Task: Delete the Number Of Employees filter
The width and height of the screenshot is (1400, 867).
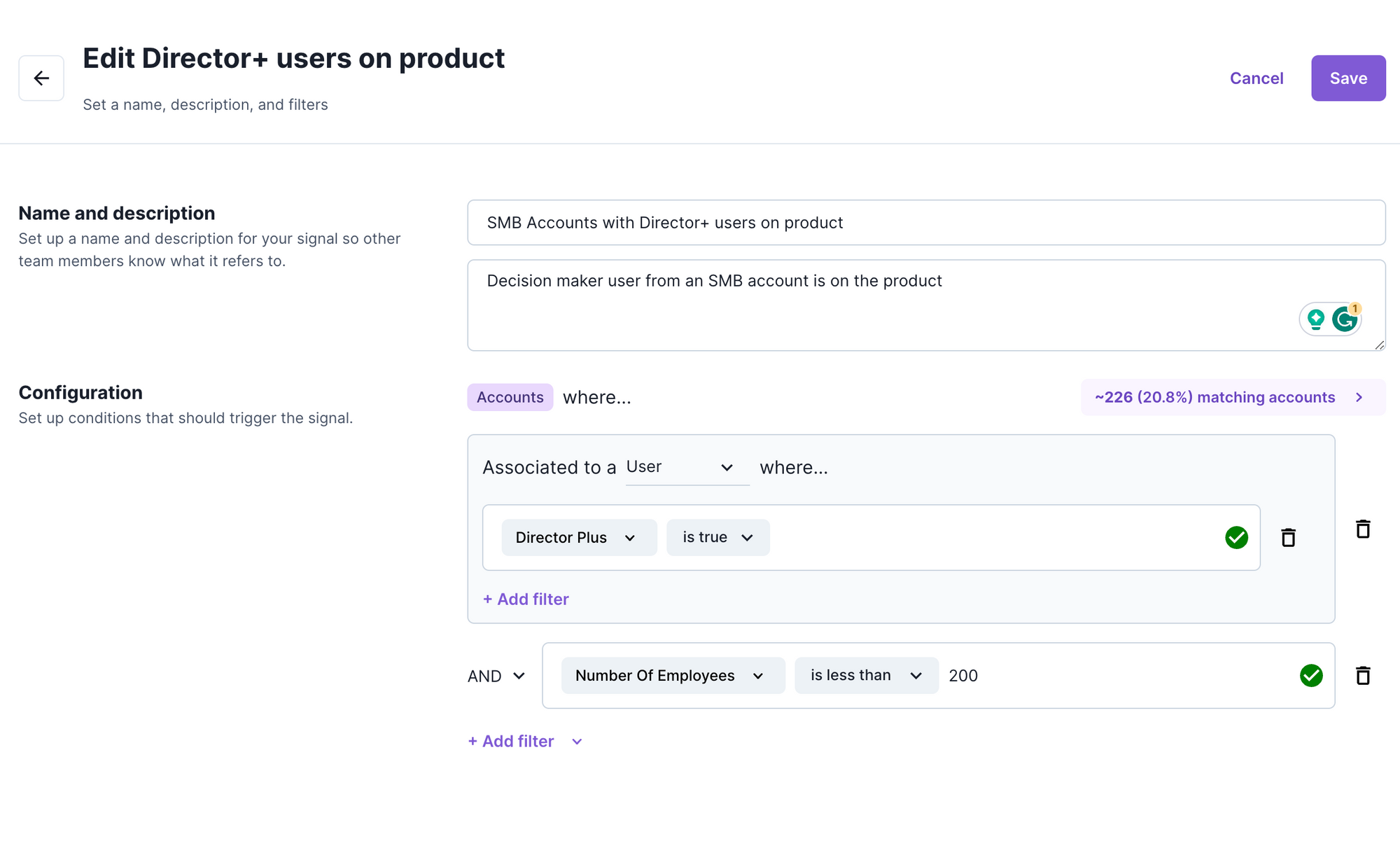Action: [1362, 676]
